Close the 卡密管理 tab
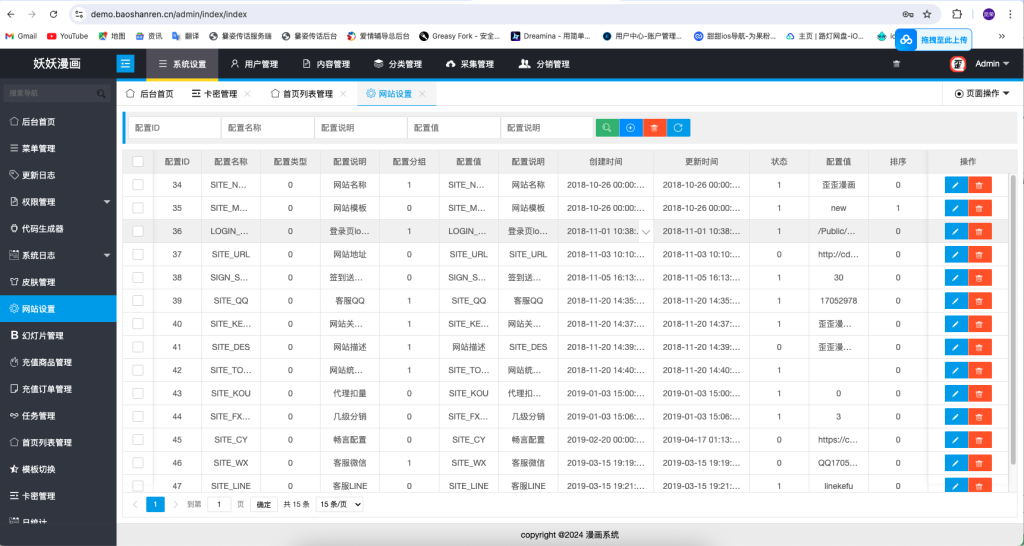Screen dimensions: 1024x546 [x=248, y=94]
